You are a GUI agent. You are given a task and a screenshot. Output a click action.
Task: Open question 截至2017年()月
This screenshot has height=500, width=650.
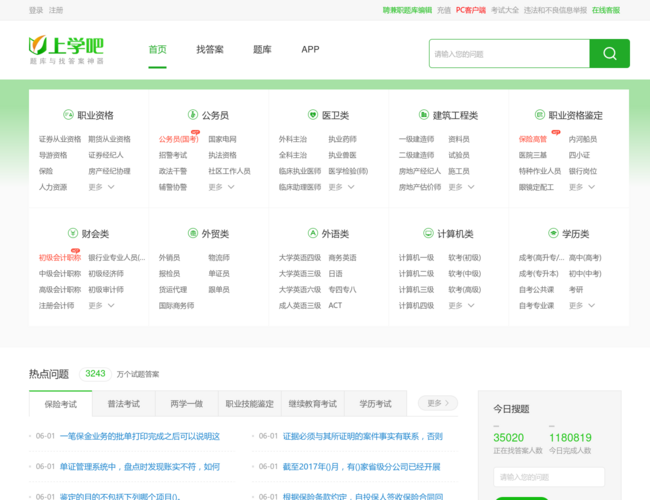pos(361,467)
